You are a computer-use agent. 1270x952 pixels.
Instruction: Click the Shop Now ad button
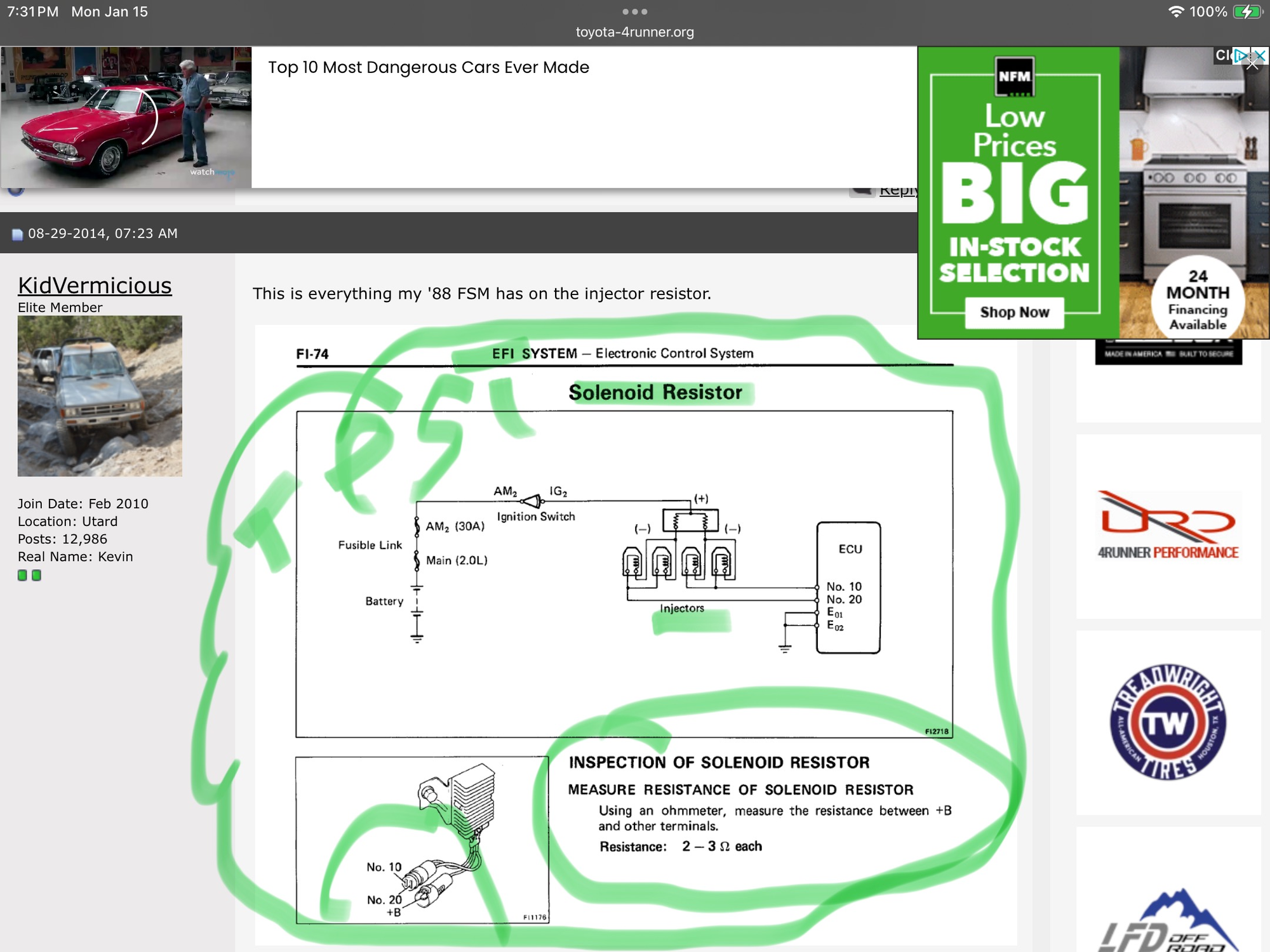pyautogui.click(x=1014, y=312)
